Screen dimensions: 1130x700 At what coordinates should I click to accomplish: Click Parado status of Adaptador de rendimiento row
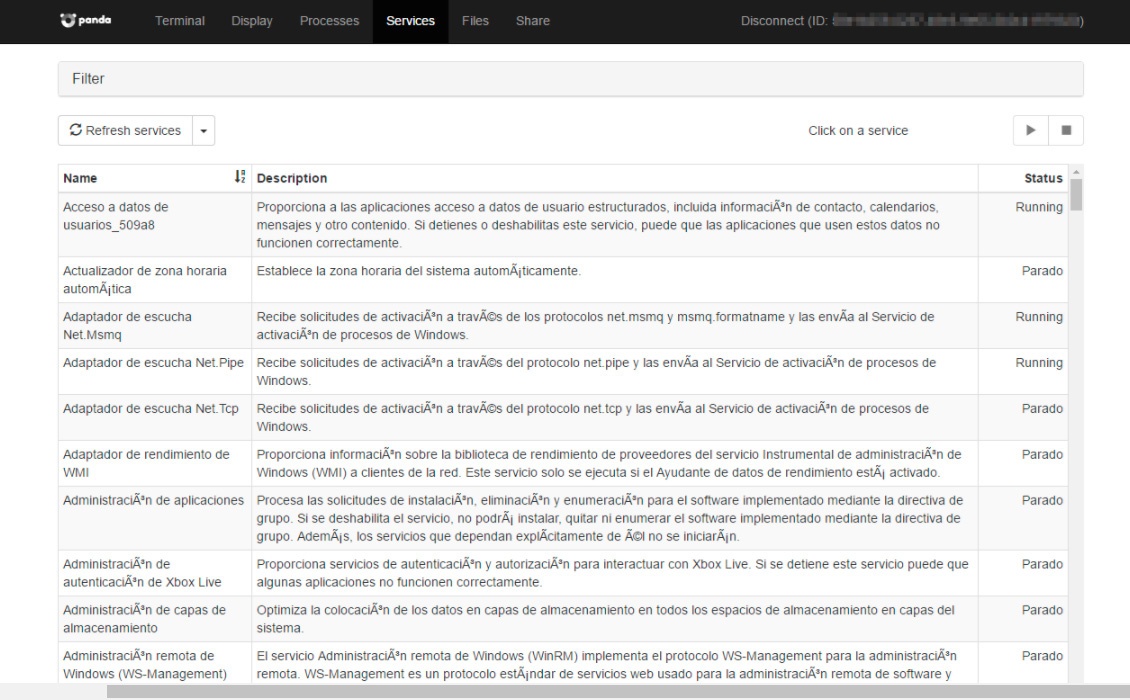(x=1042, y=454)
